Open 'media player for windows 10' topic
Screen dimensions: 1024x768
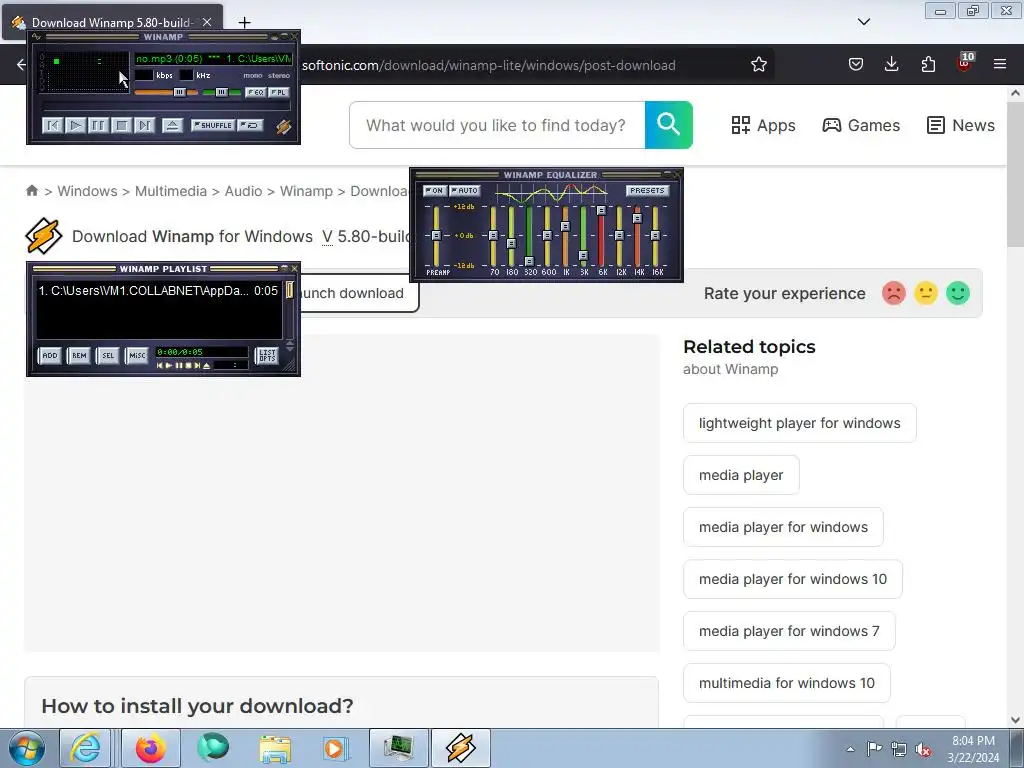click(x=793, y=579)
